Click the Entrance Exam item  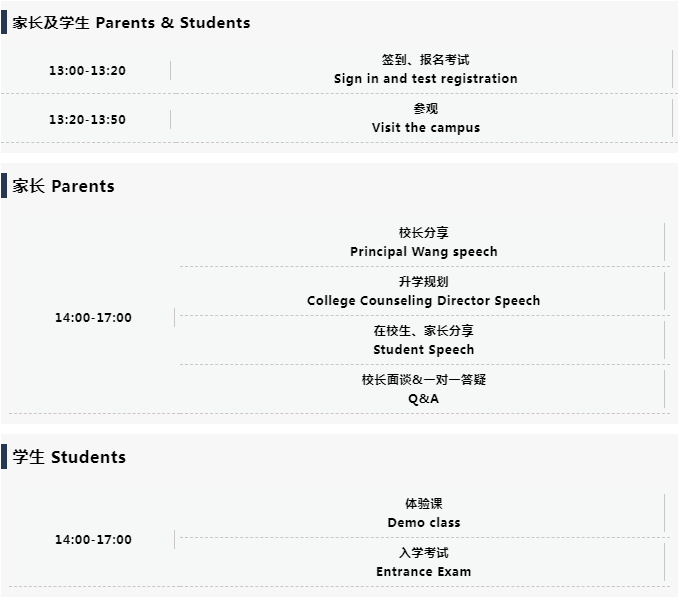coord(424,571)
